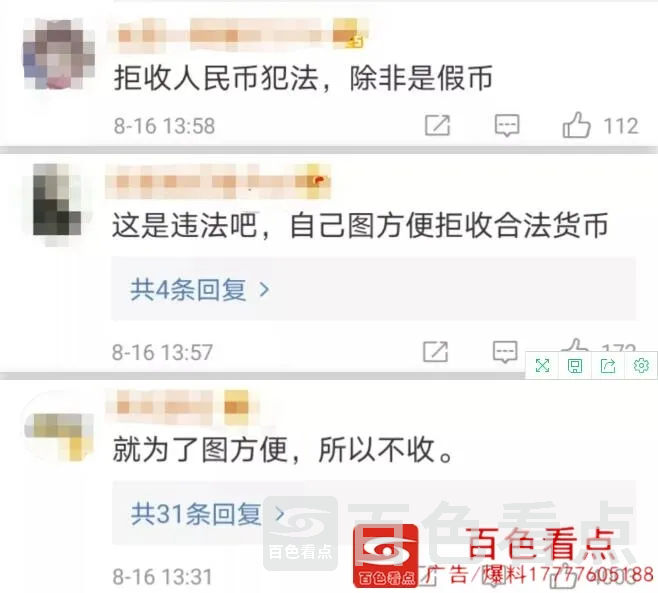The height and width of the screenshot is (593, 658).
Task: Share image using floating toolbar share icon
Action: click(608, 366)
